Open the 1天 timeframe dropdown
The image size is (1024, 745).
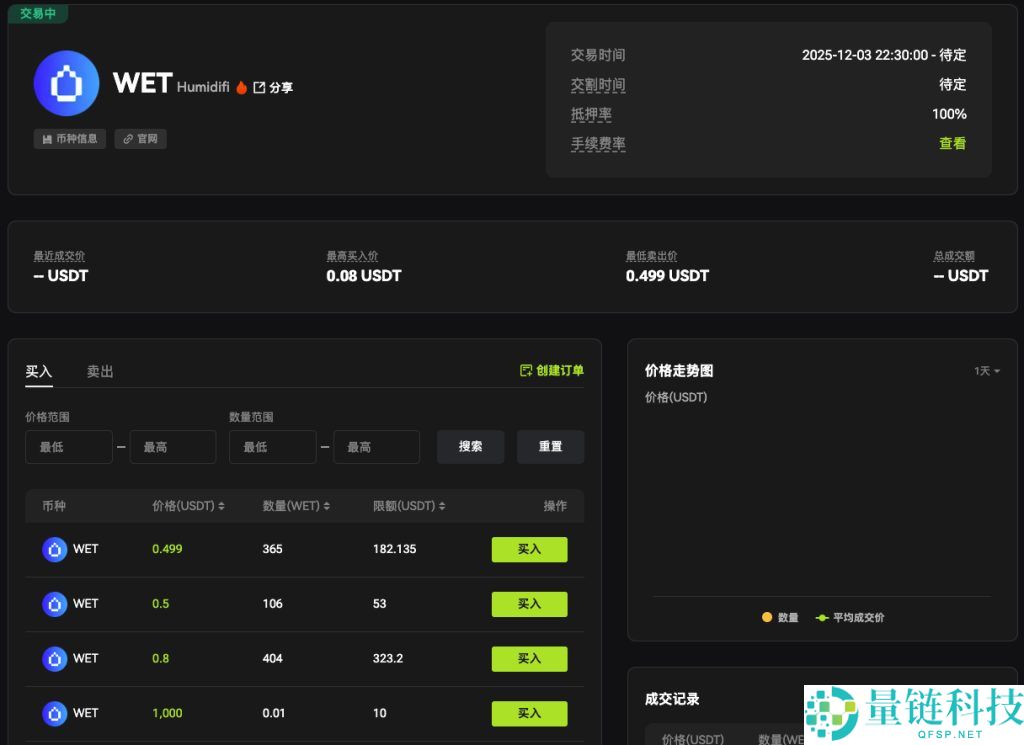coord(985,370)
